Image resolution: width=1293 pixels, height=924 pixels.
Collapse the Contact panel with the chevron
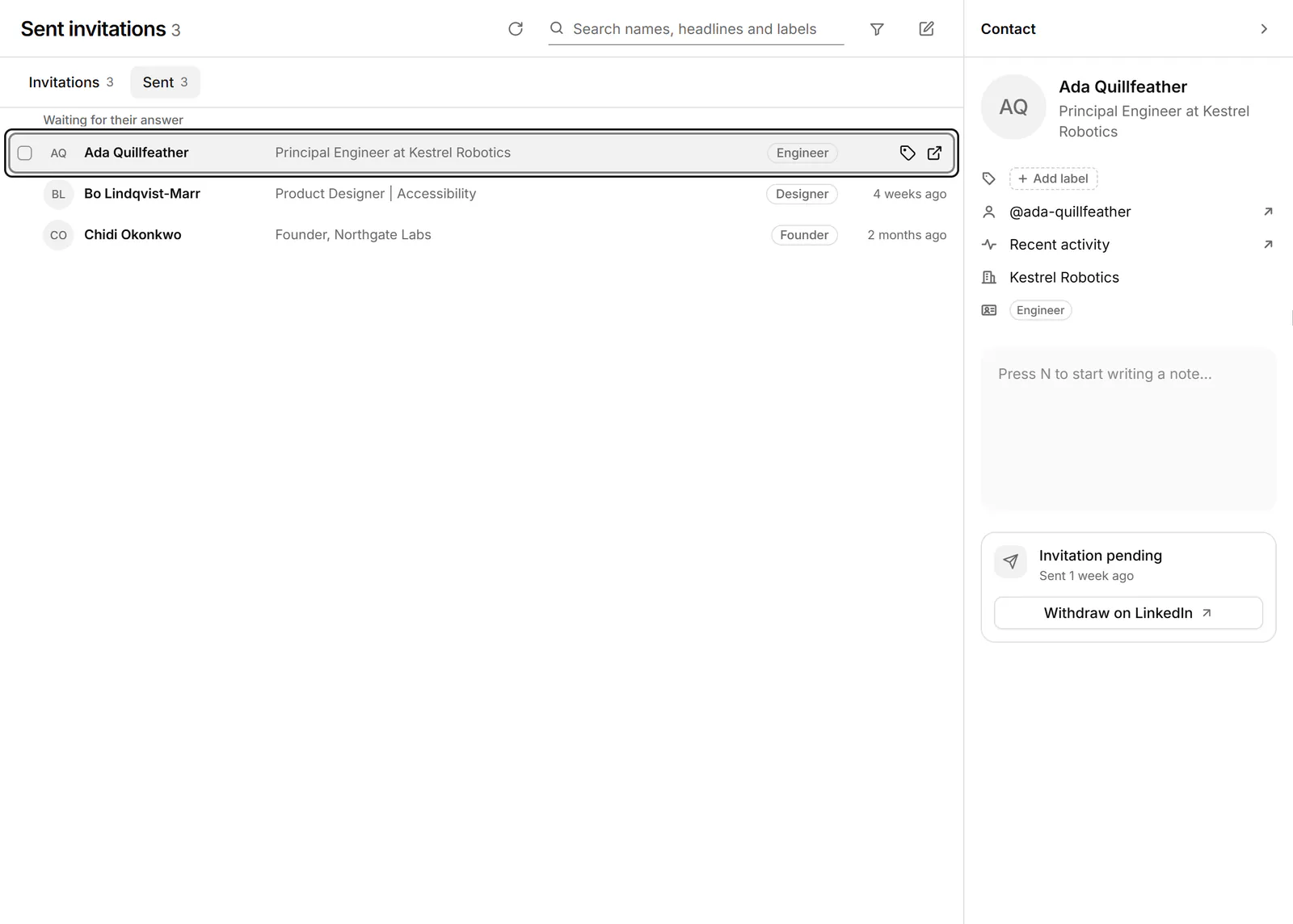pos(1264,29)
